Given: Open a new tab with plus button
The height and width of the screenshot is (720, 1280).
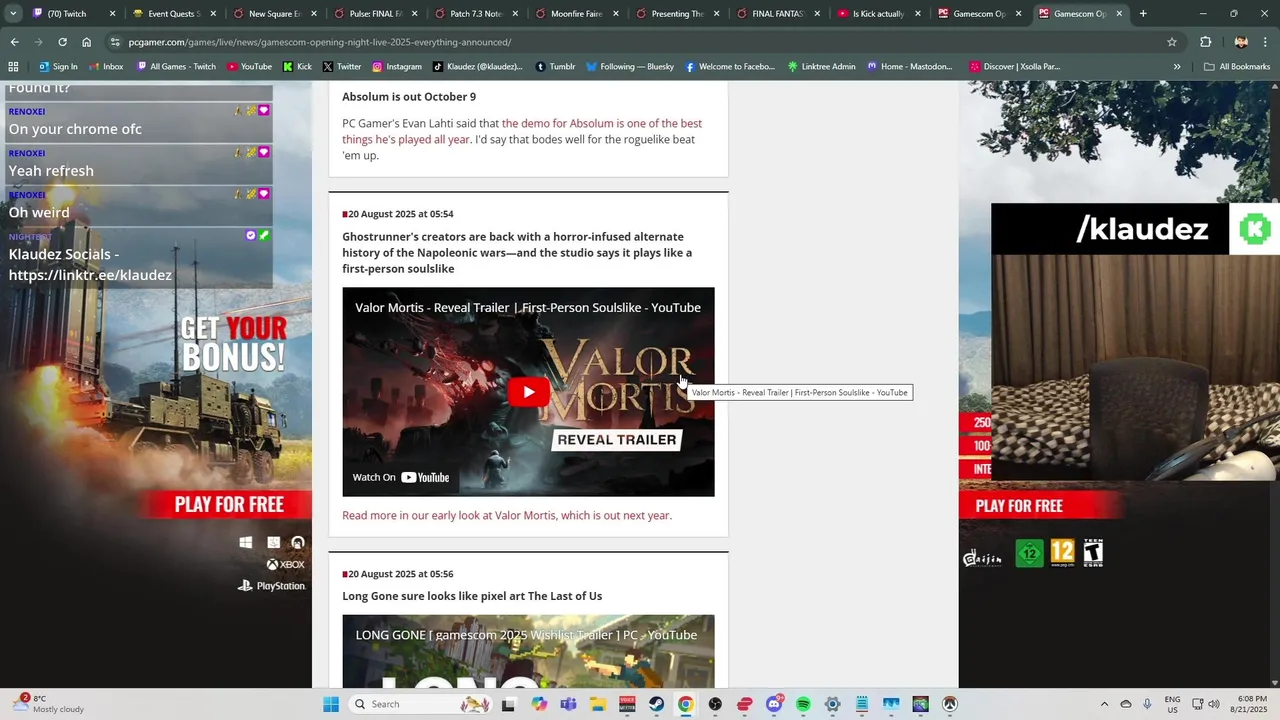Looking at the screenshot, I should 1143,14.
